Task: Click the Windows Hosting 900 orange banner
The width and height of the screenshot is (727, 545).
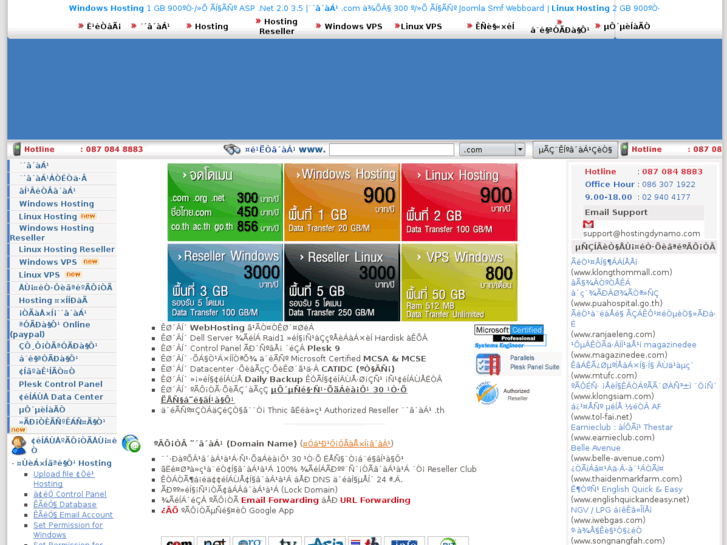Action: click(x=341, y=202)
